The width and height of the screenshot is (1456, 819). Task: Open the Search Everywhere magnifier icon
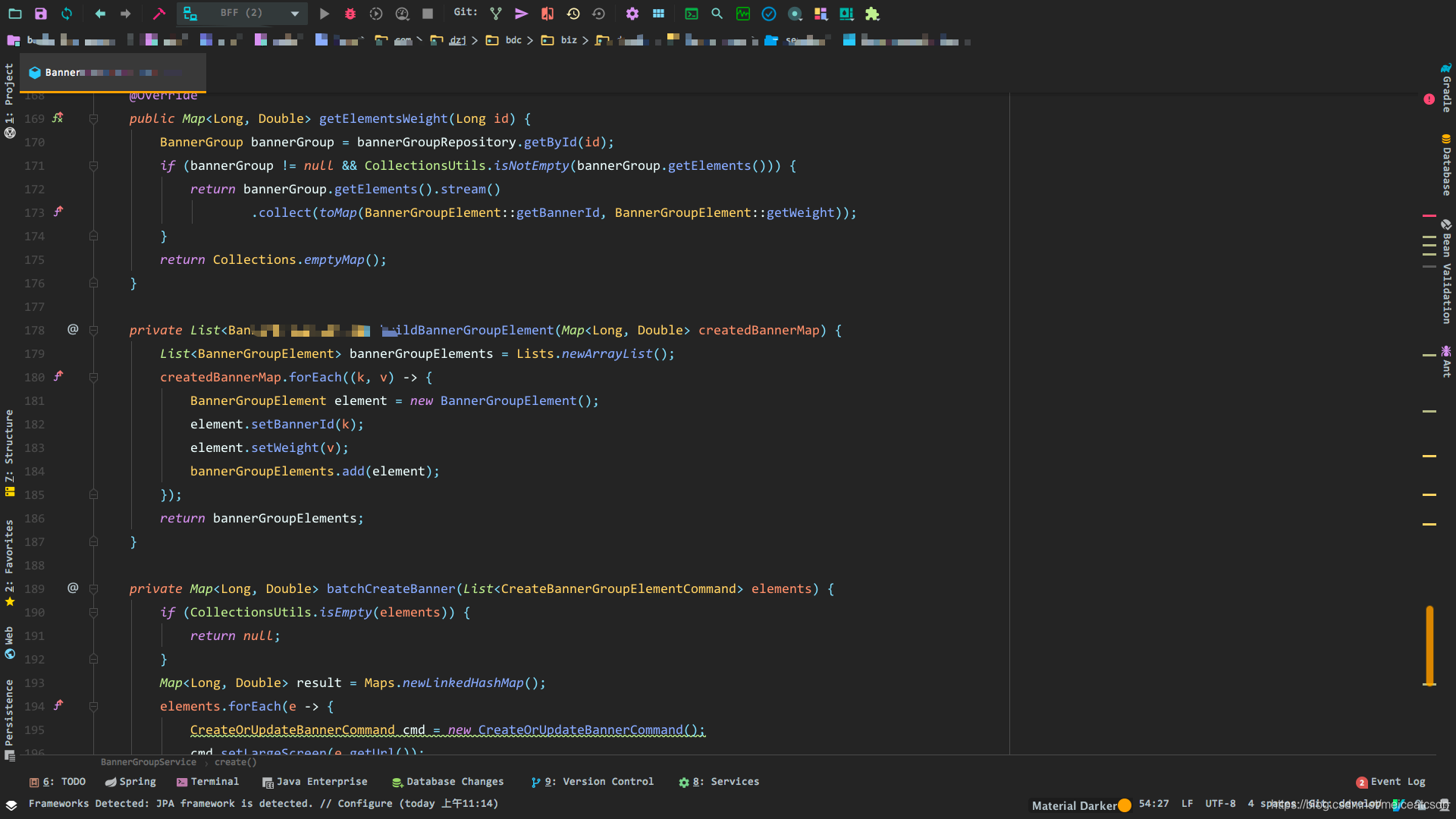(x=717, y=14)
